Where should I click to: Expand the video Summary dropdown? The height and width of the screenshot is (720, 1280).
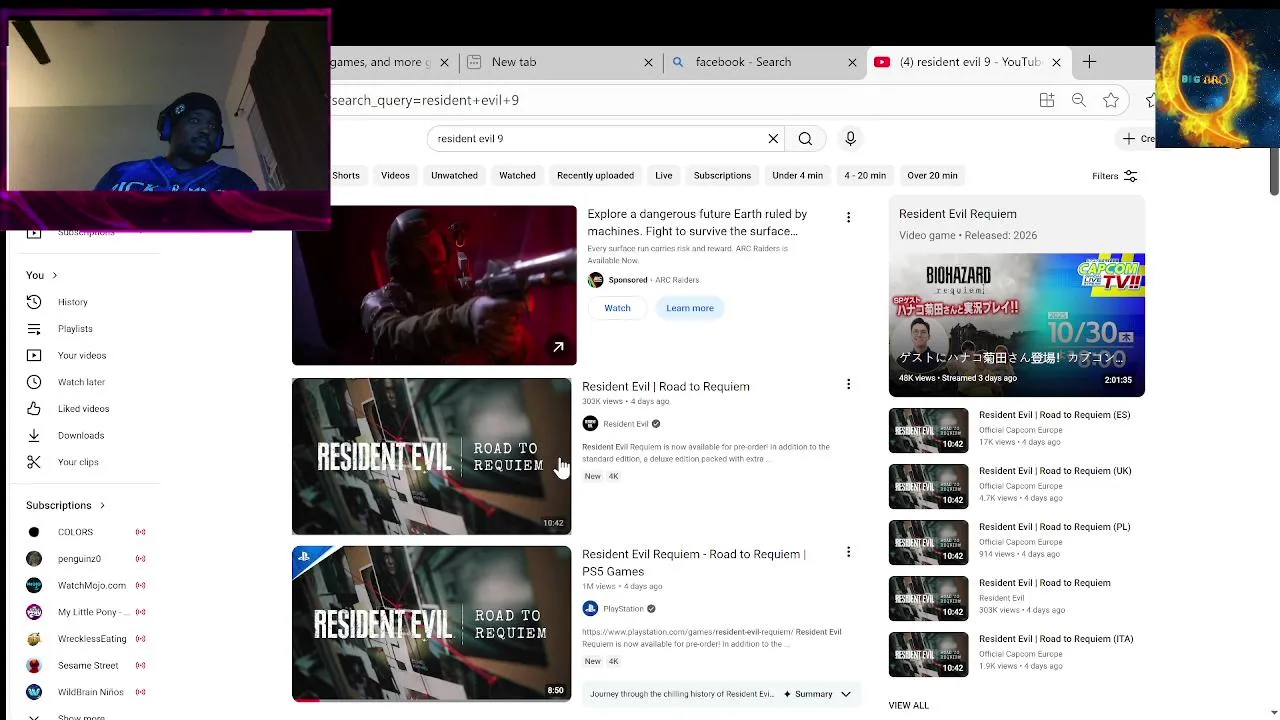coord(846,694)
